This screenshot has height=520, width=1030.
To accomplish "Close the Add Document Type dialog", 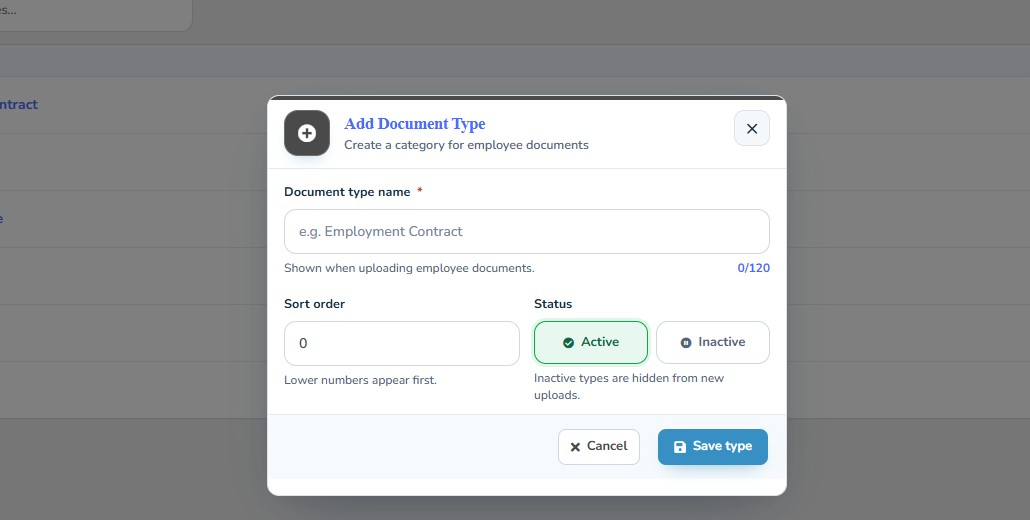I will click(751, 129).
